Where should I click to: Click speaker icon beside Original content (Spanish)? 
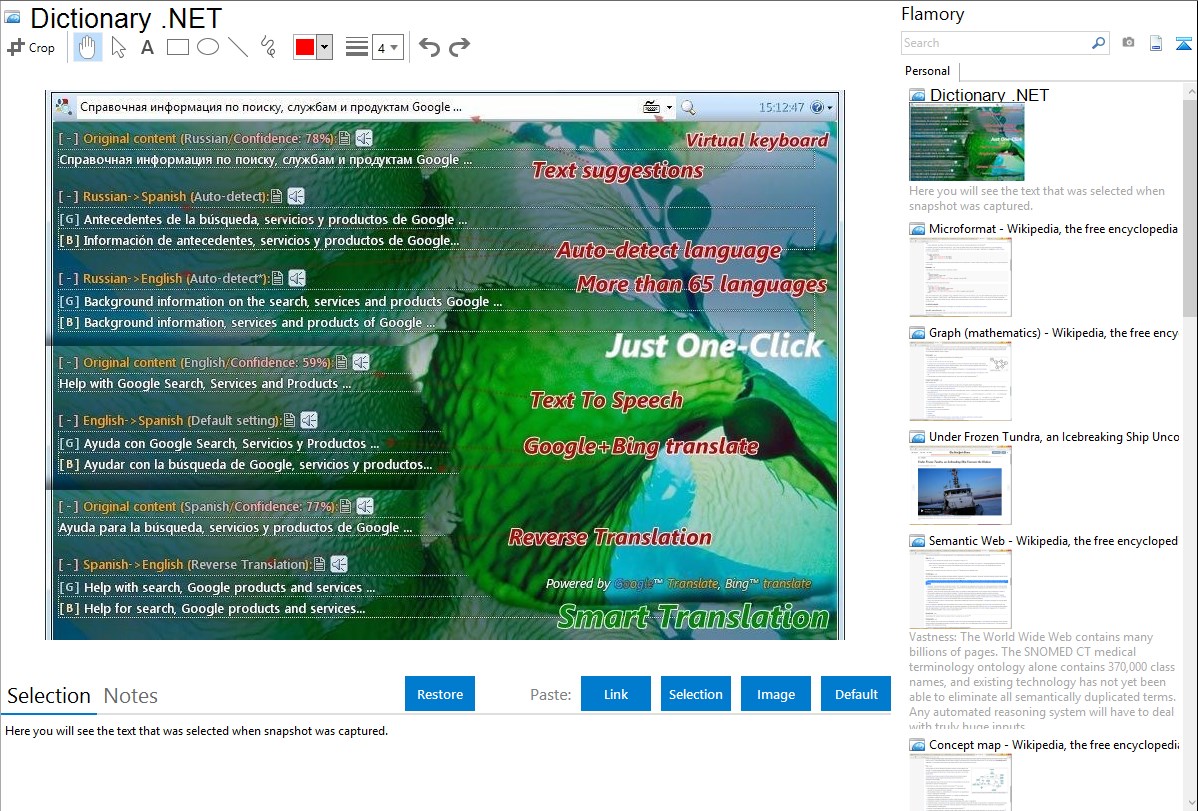[364, 506]
